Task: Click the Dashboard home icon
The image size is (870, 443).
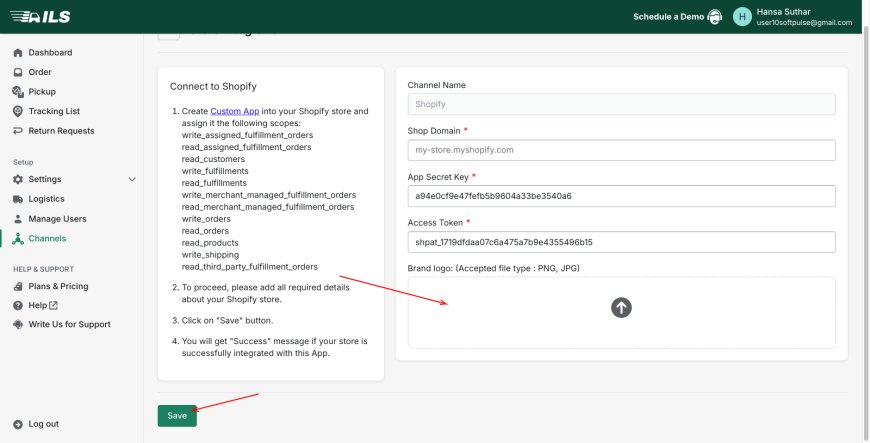Action: pyautogui.click(x=18, y=53)
